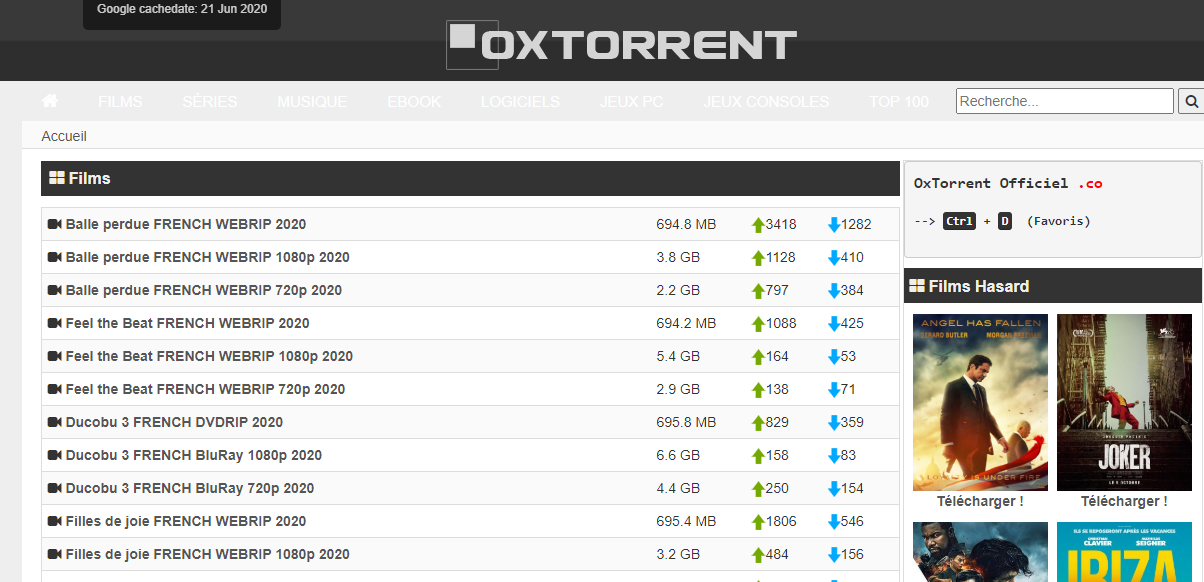Viewport: 1204px width, 582px height.
Task: Open Feel the Beat FRENCH WEBRIP 720p 2020
Action: coord(205,389)
